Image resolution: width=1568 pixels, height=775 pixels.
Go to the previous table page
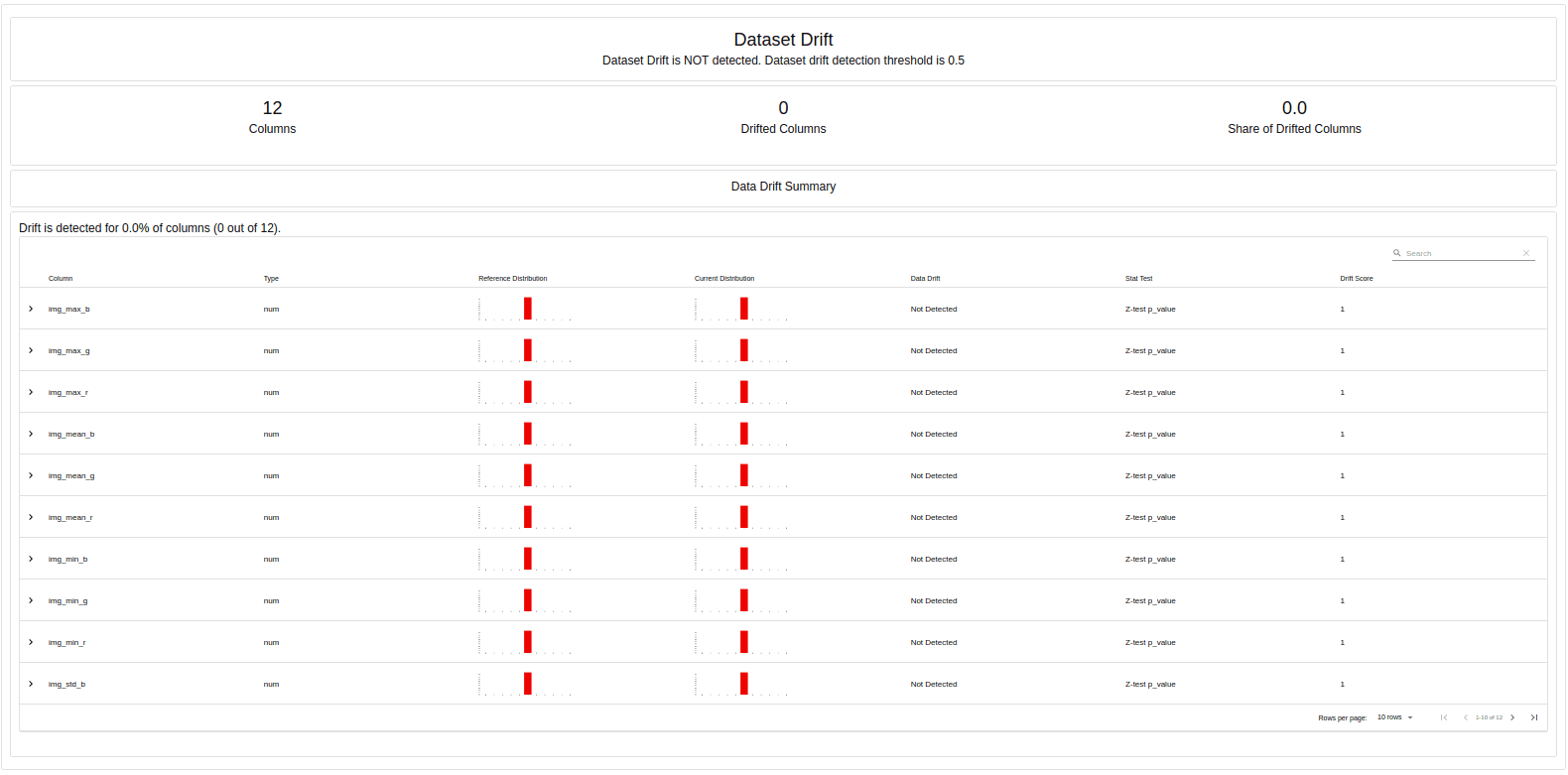pyautogui.click(x=1466, y=717)
